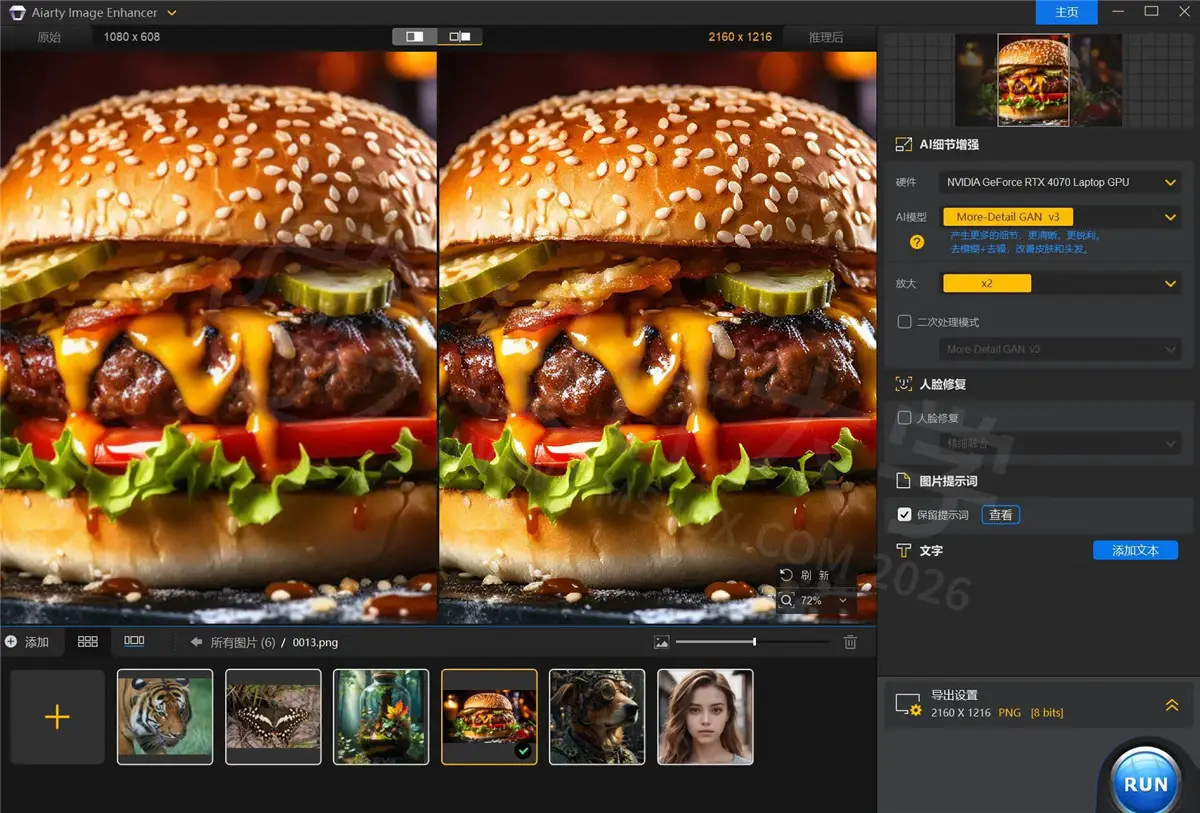Screen dimensions: 1200x813
Task: Select the steampunk dog thumbnail
Action: click(597, 717)
